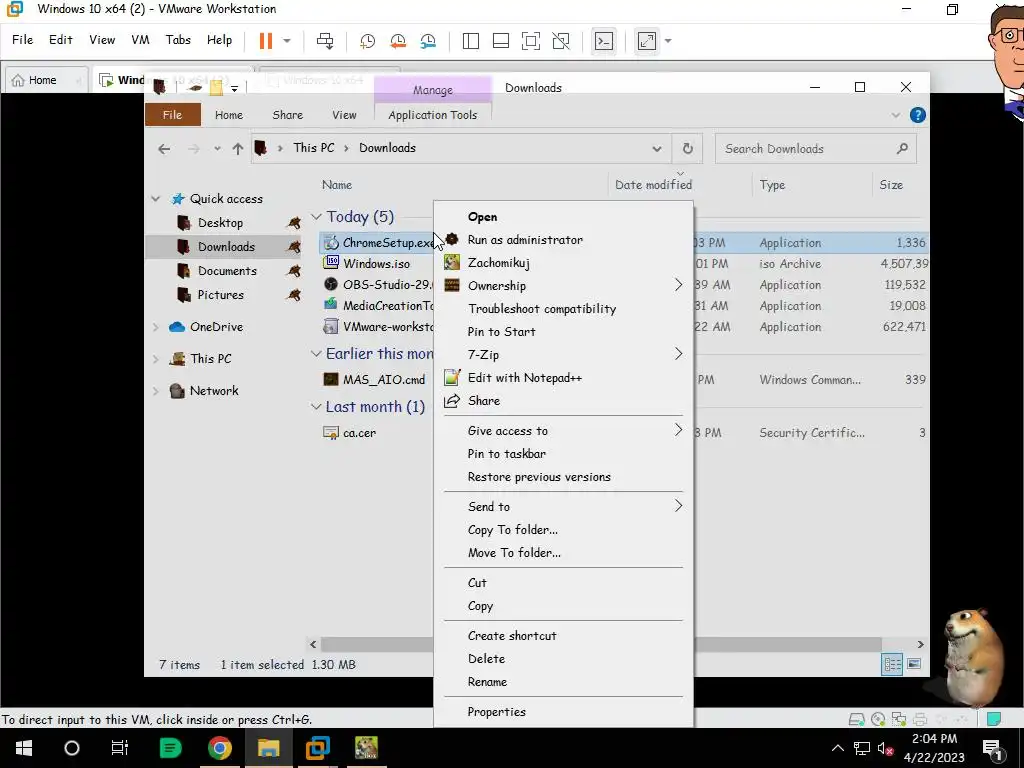Click the Send Ctrl+Alt+Del toolbar icon
The height and width of the screenshot is (768, 1024).
tap(325, 40)
